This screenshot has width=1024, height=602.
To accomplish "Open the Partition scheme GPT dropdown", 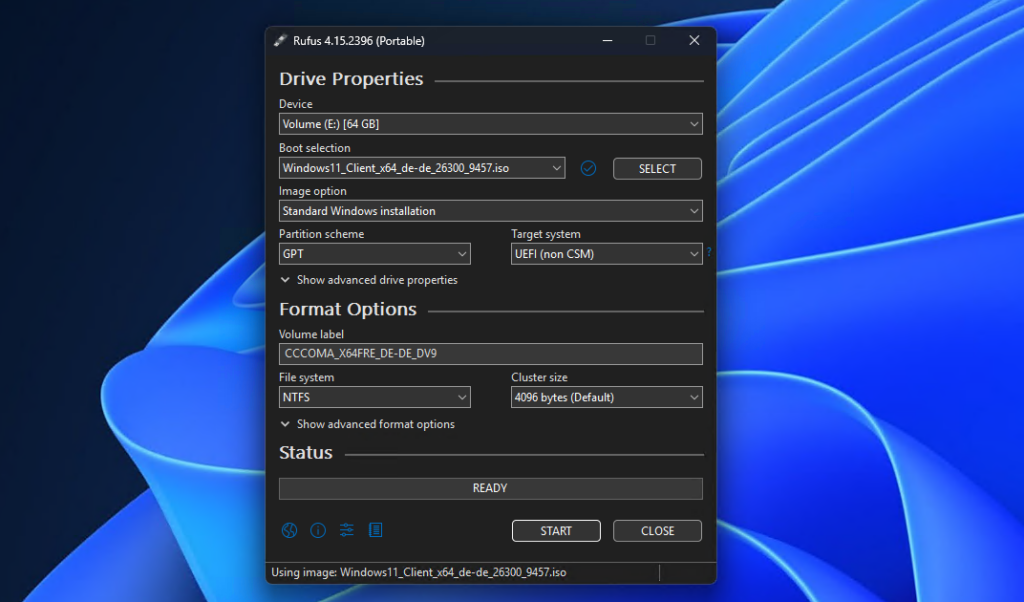I will pos(374,254).
